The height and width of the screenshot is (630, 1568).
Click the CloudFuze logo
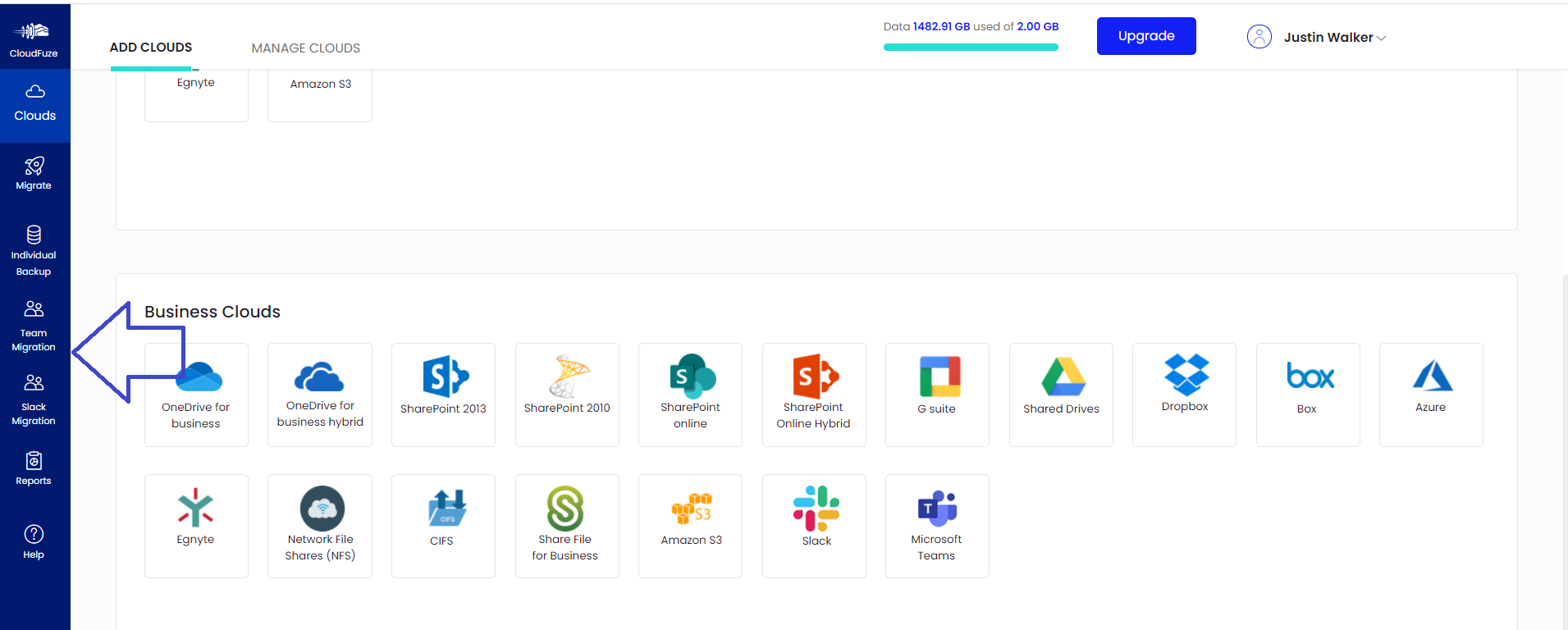tap(34, 39)
